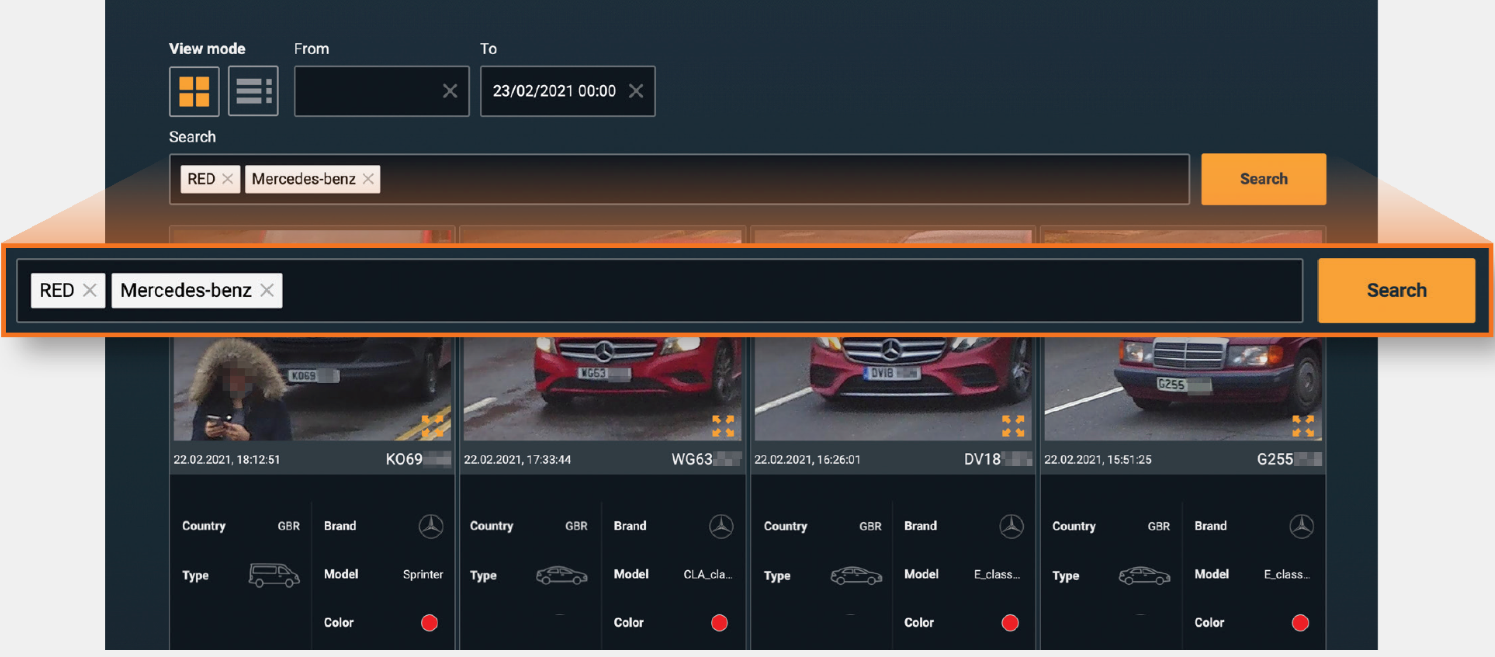Remove Mercedes-benz tag in the enlarged search bar
1495x657 pixels.
(x=267, y=290)
